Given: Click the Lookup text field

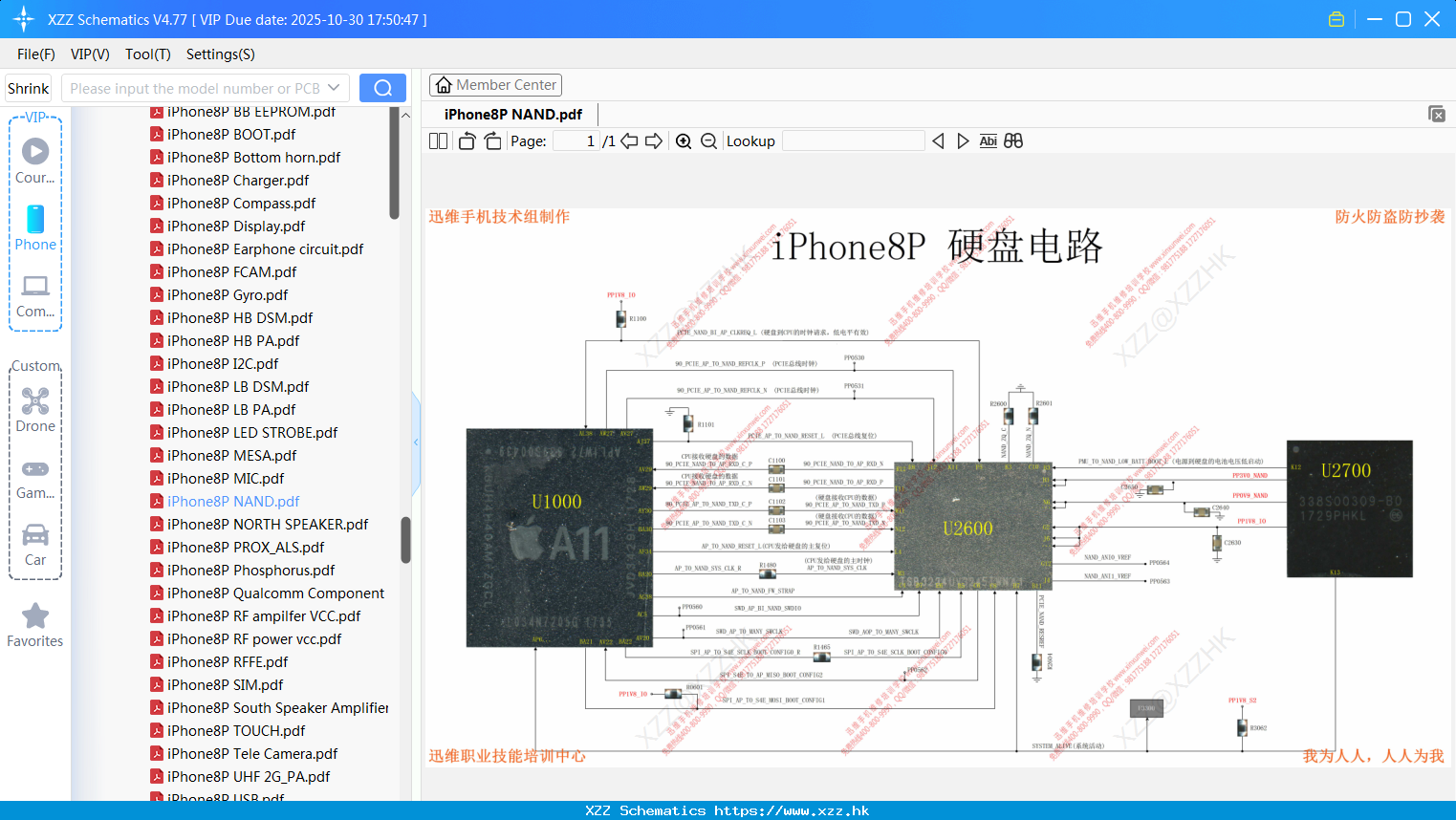Looking at the screenshot, I should click(x=853, y=141).
